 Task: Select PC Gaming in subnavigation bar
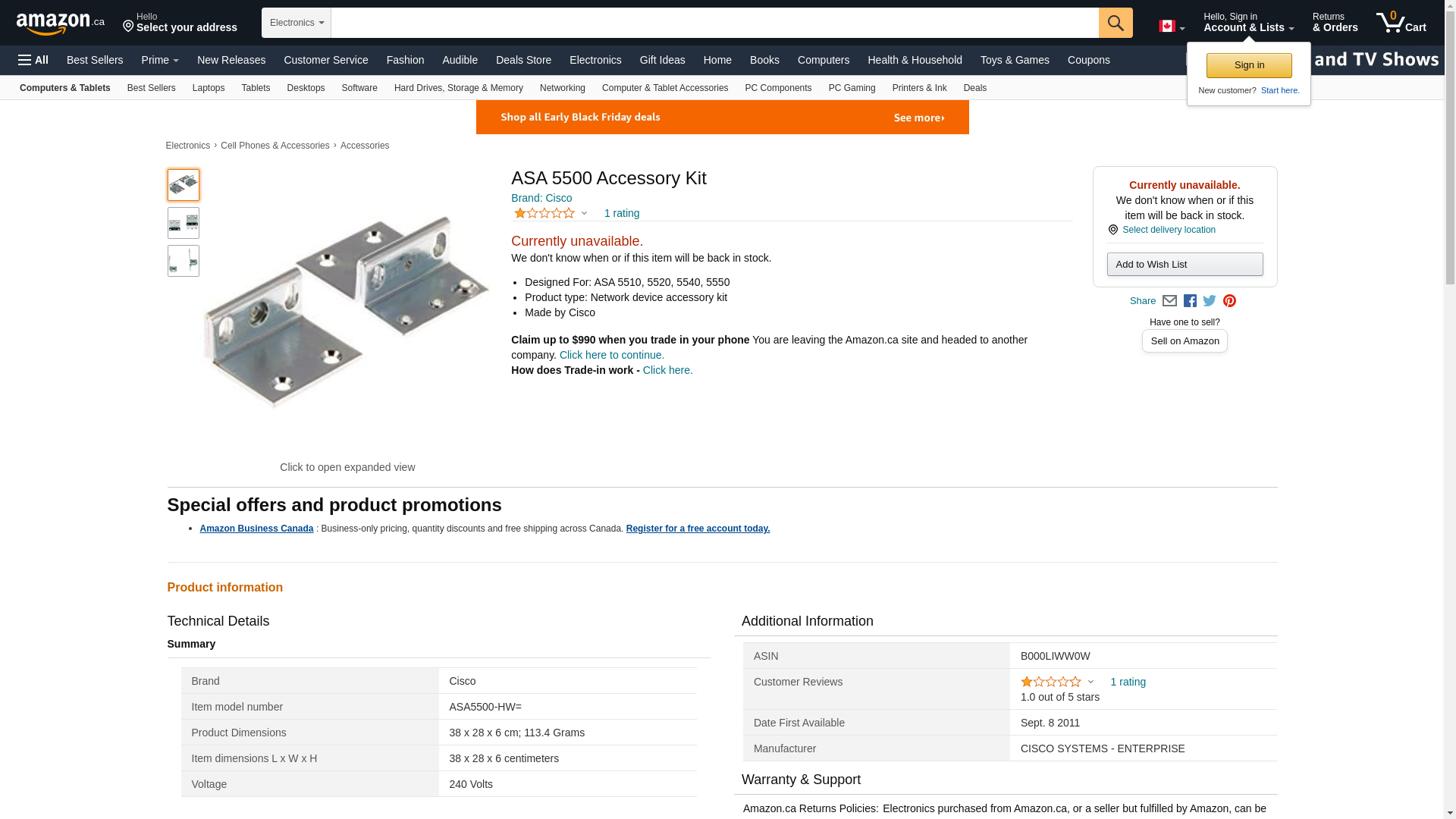852,88
